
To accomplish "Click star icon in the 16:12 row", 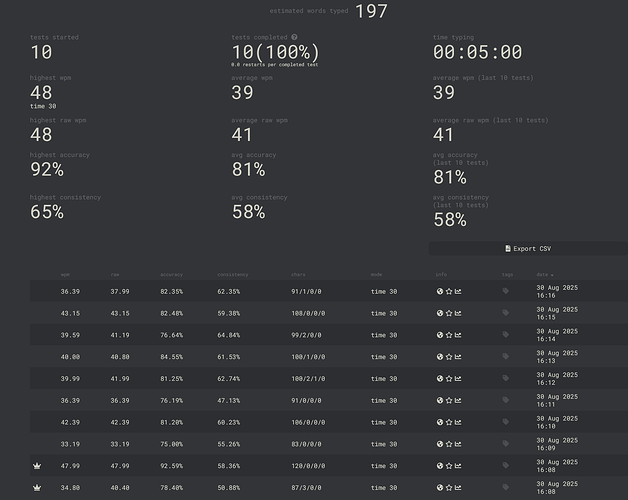I will click(x=449, y=378).
